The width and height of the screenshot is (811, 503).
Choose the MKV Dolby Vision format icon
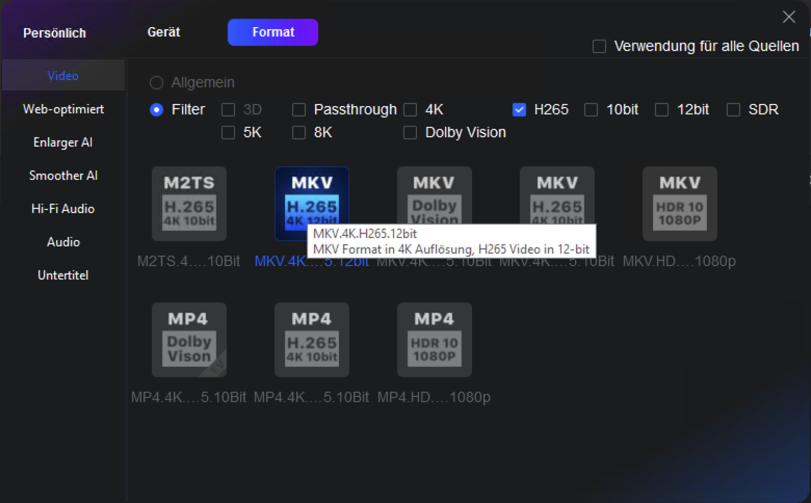pyautogui.click(x=434, y=204)
